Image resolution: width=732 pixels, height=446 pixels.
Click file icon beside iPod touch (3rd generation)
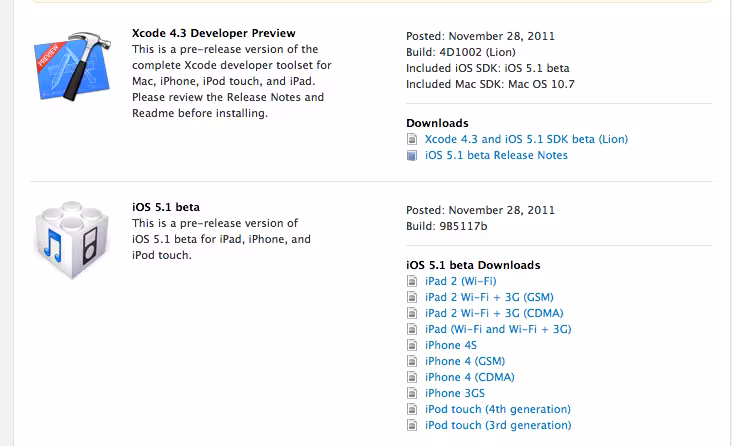point(412,425)
